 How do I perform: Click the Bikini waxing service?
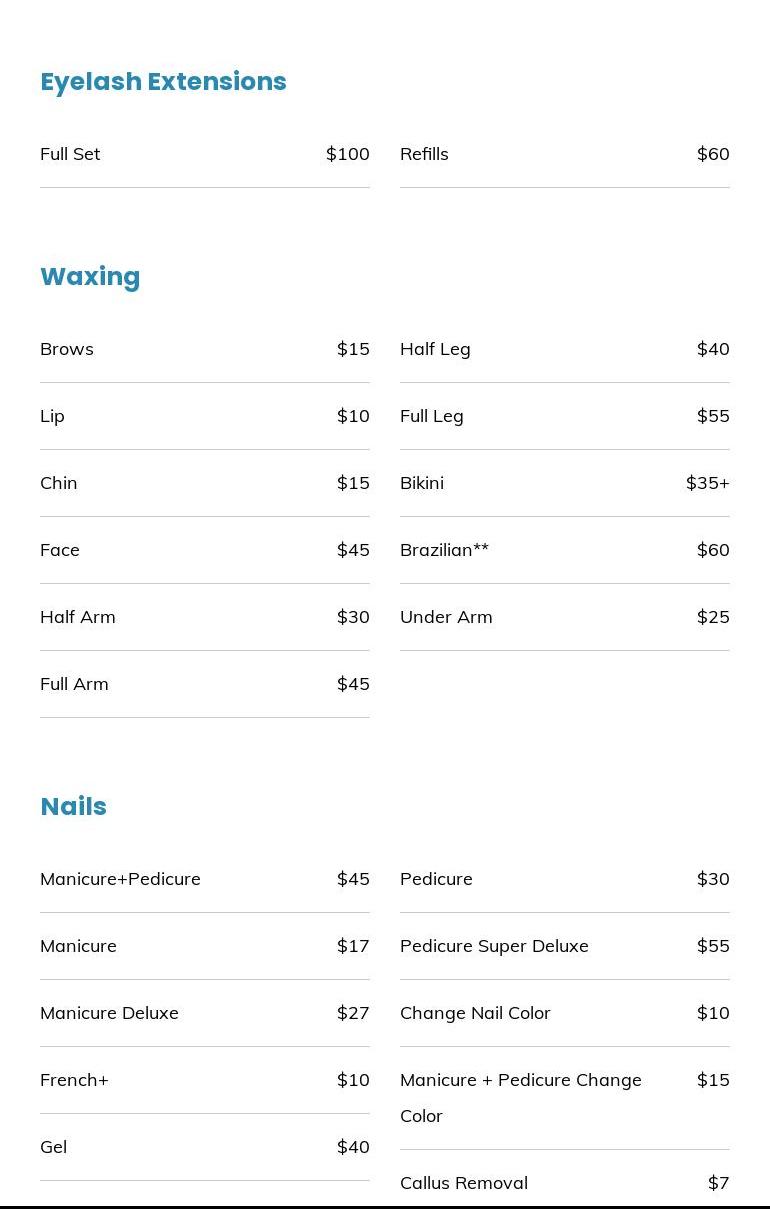[565, 483]
